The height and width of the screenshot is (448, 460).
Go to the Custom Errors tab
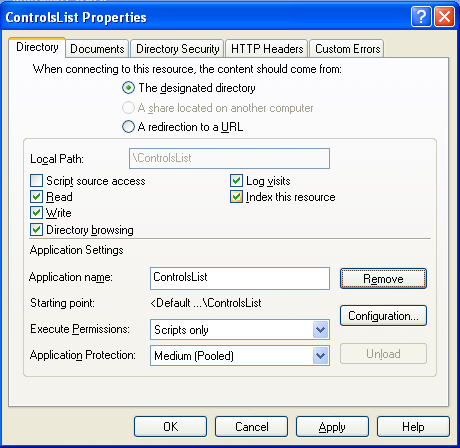[x=347, y=49]
